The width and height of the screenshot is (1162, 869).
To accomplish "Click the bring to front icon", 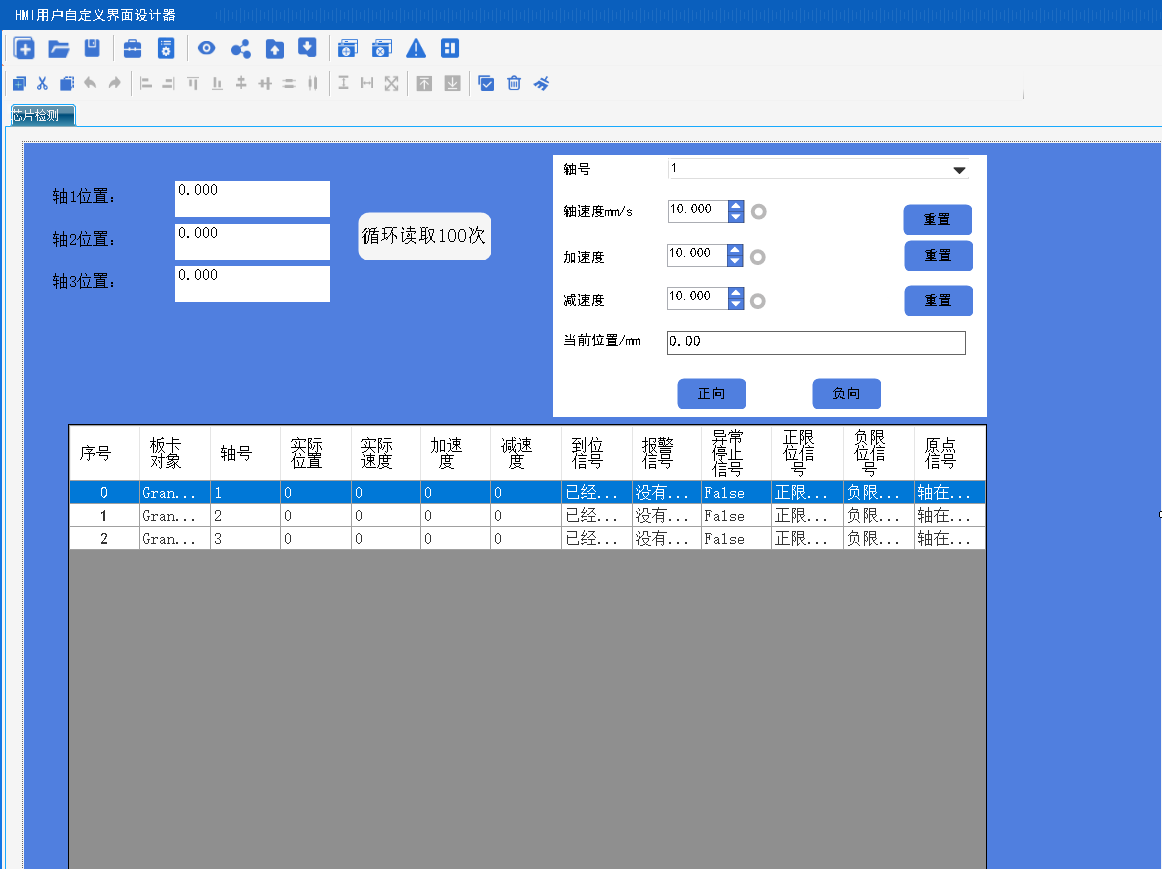I will tap(424, 84).
